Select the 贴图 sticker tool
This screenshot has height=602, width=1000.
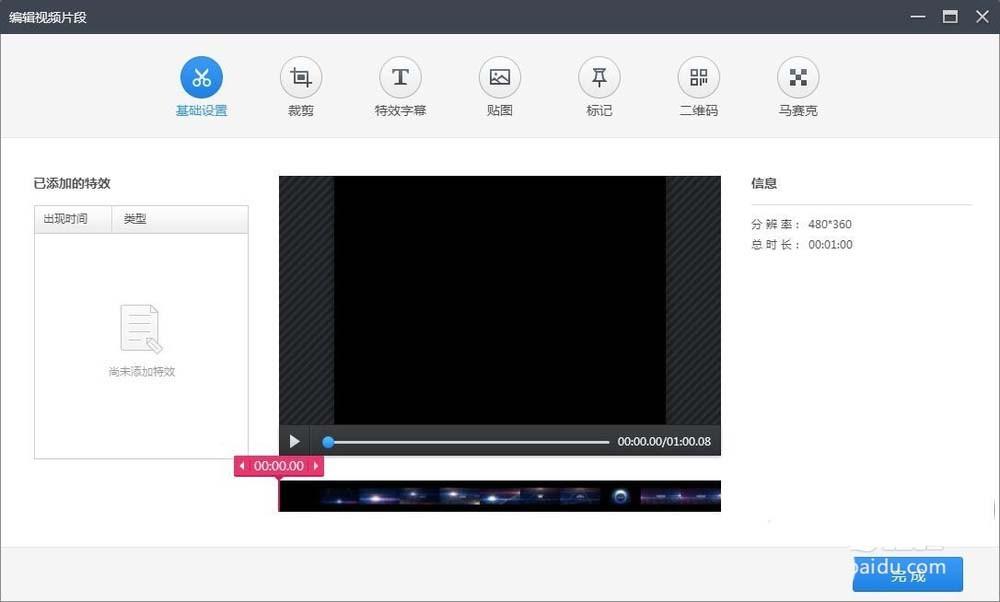point(499,75)
